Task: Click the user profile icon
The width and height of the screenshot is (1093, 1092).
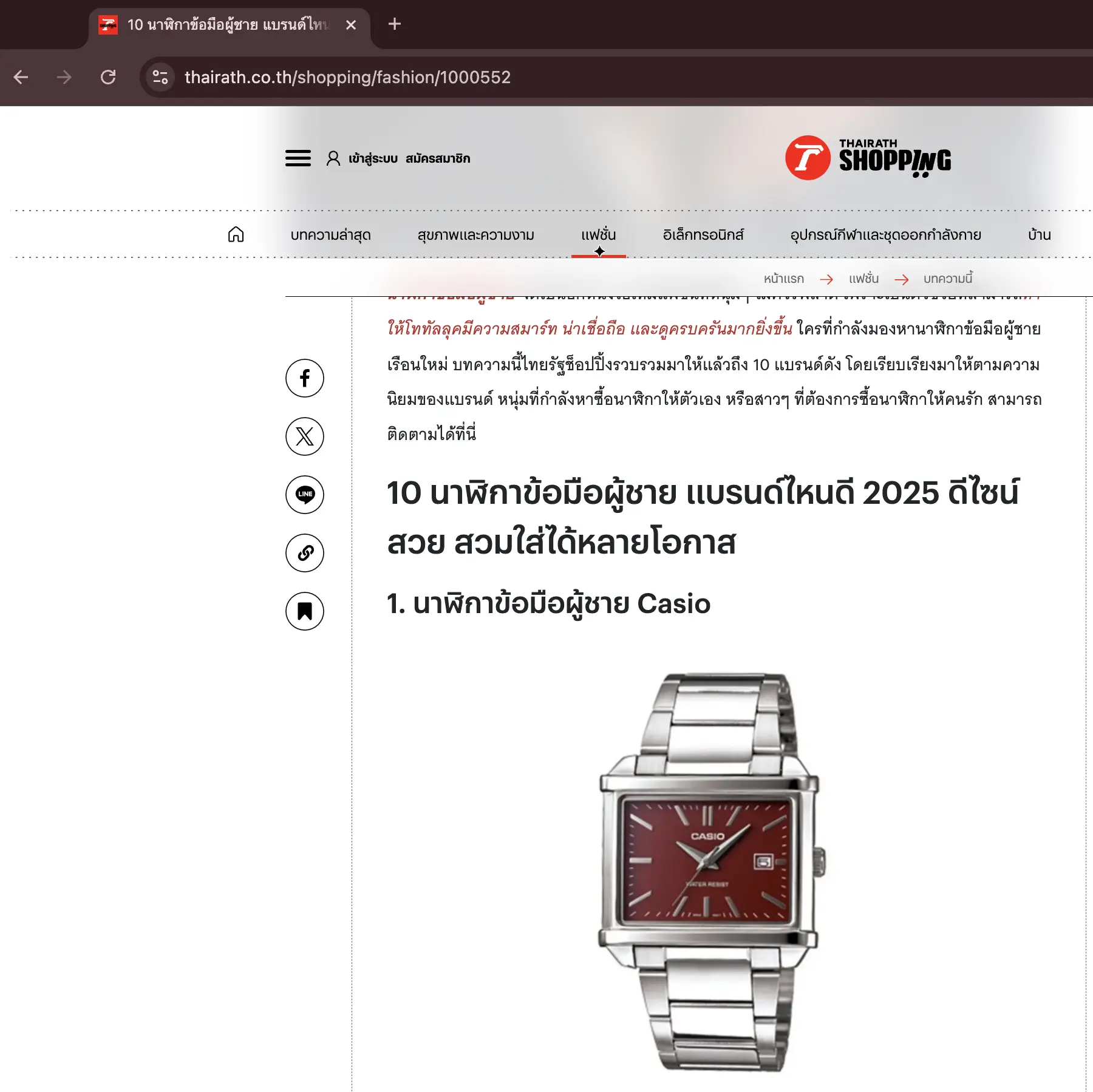Action: click(333, 158)
